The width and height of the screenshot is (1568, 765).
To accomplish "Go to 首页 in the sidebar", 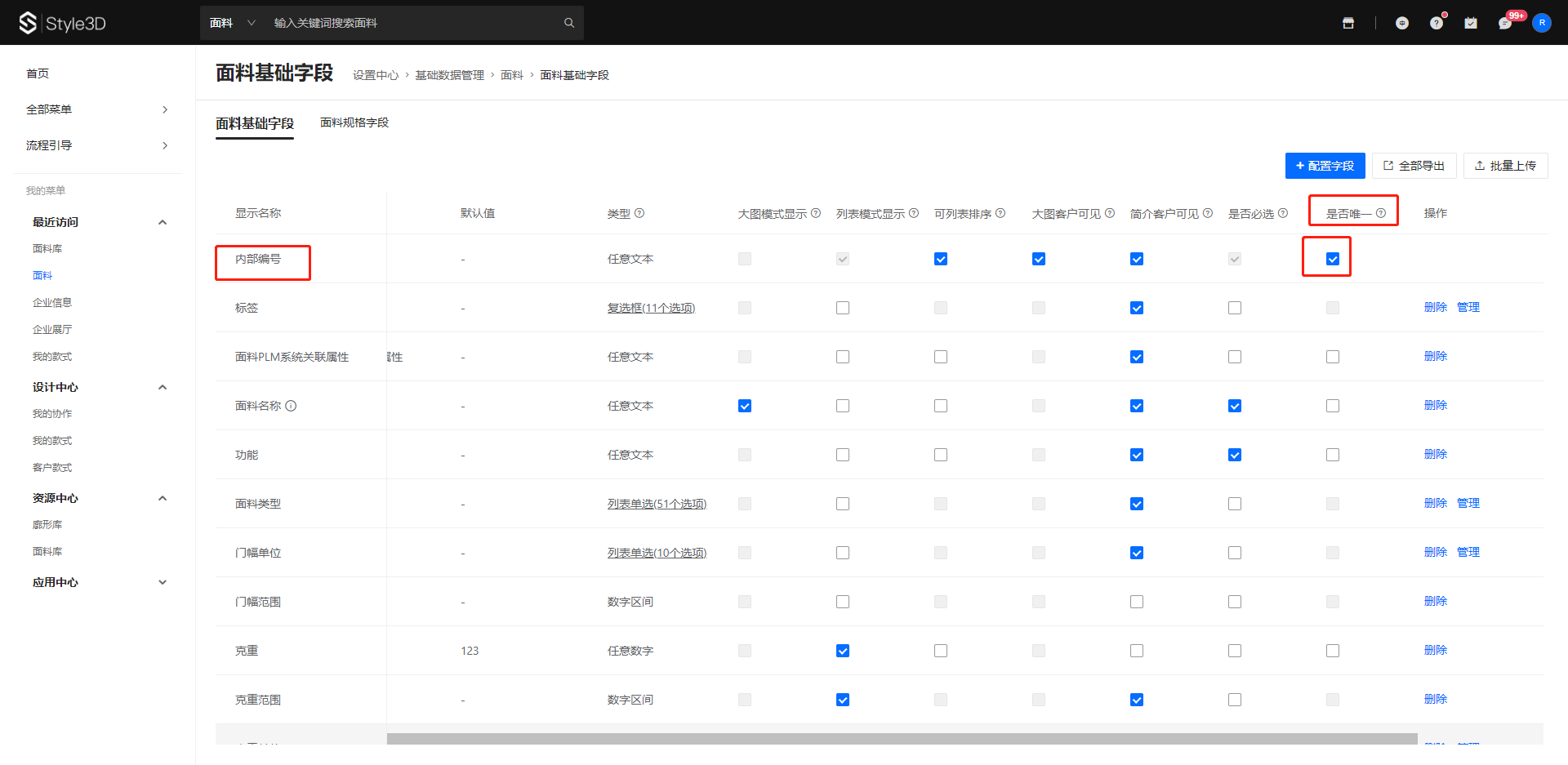I will (38, 73).
